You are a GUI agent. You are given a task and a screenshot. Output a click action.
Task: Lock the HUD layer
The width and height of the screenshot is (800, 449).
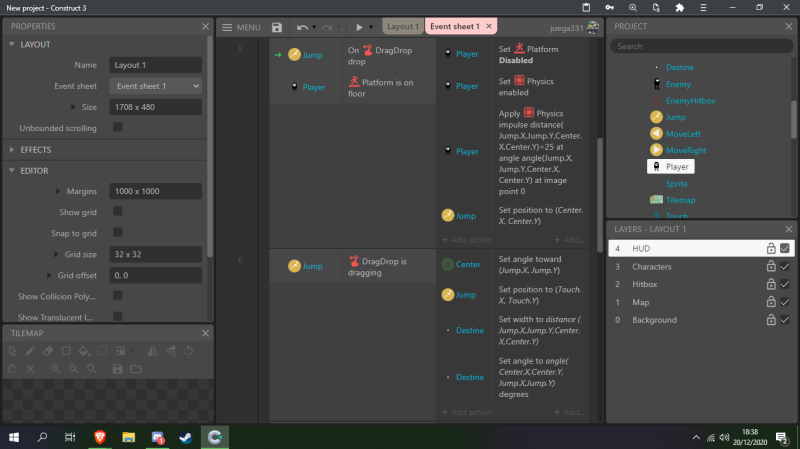tap(771, 248)
